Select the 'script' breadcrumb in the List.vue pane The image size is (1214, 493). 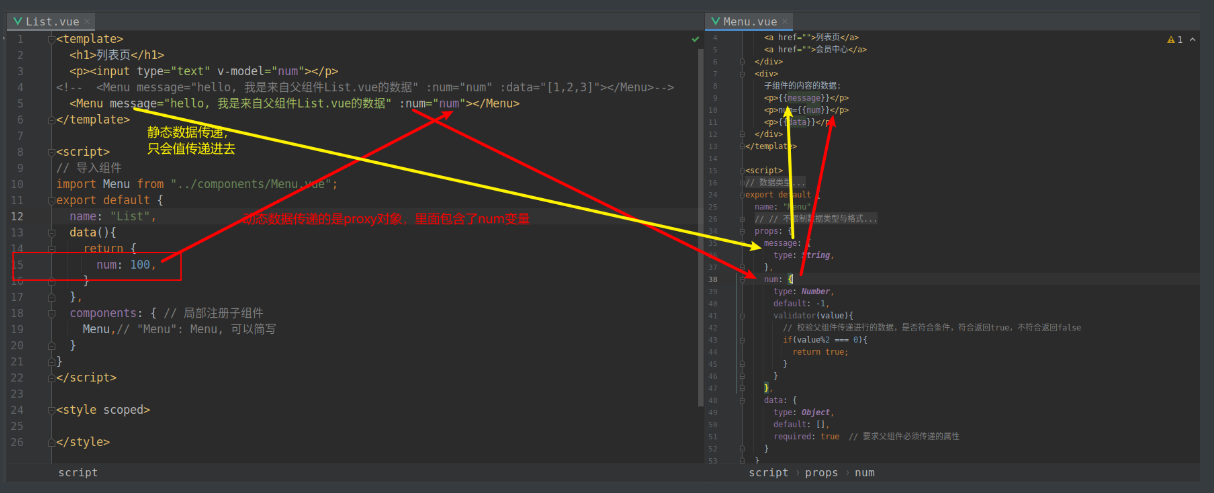click(78, 472)
